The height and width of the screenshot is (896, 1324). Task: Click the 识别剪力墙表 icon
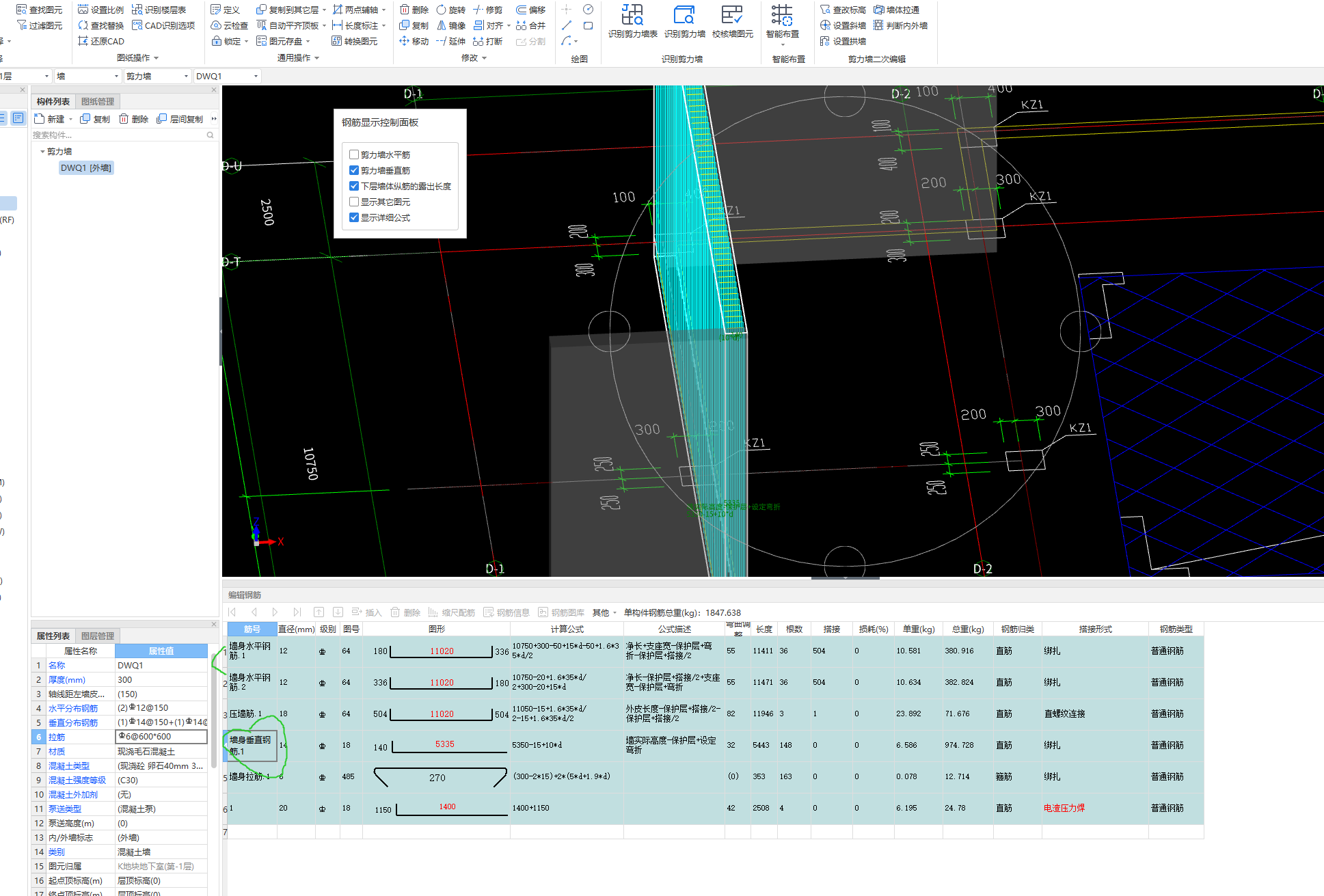point(632,15)
